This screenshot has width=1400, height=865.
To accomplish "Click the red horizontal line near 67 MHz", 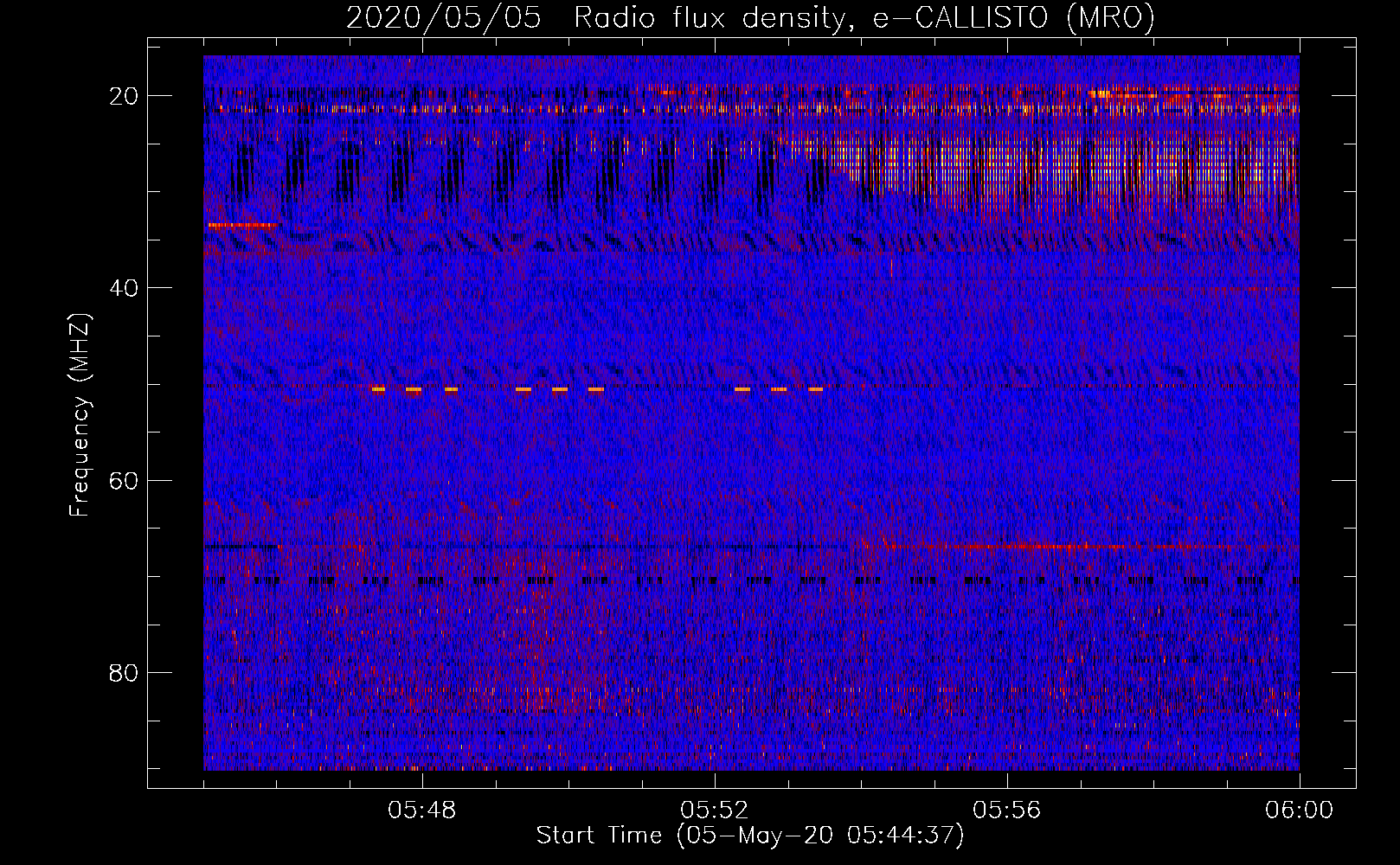I will 1038,547.
